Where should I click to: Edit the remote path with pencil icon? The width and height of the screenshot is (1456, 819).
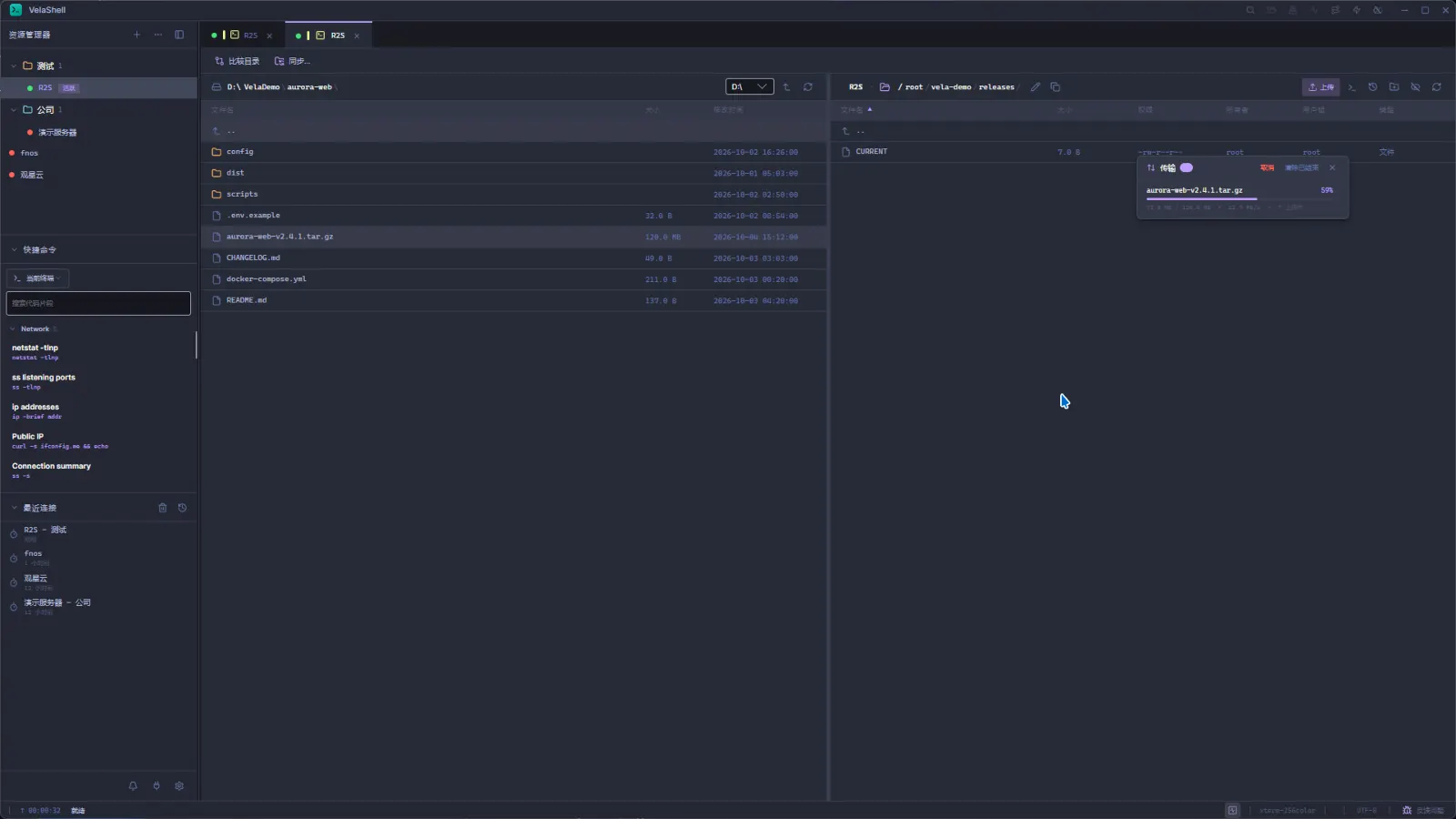point(1036,87)
